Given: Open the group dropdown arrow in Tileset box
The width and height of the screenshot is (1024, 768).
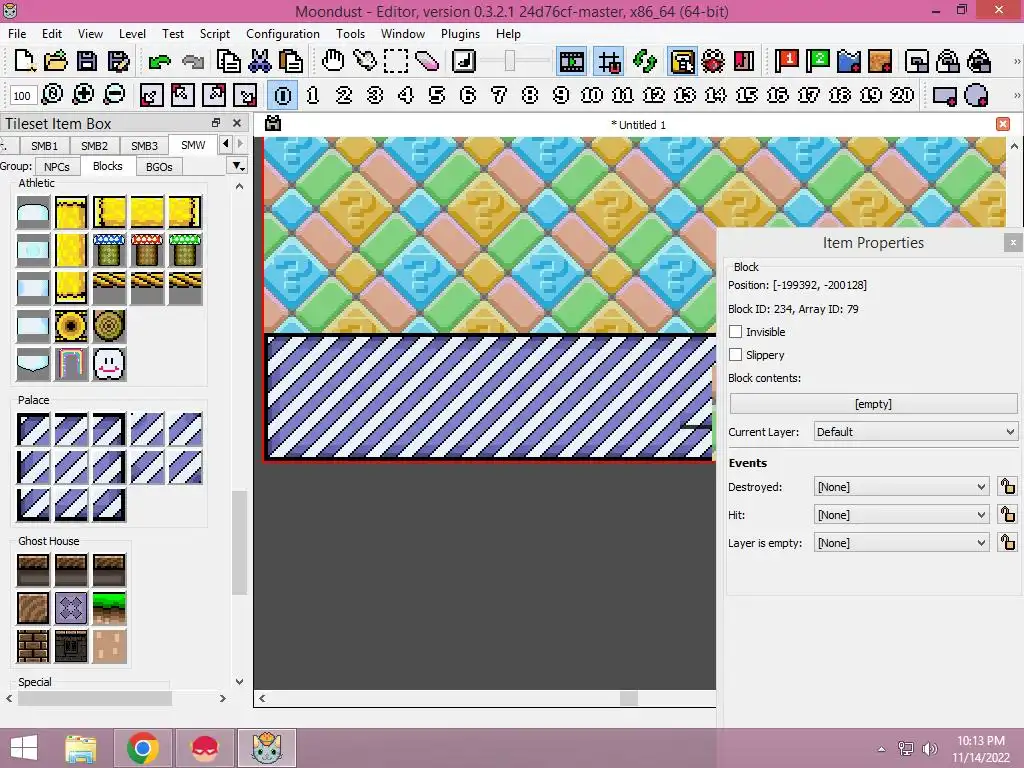Looking at the screenshot, I should 239,166.
